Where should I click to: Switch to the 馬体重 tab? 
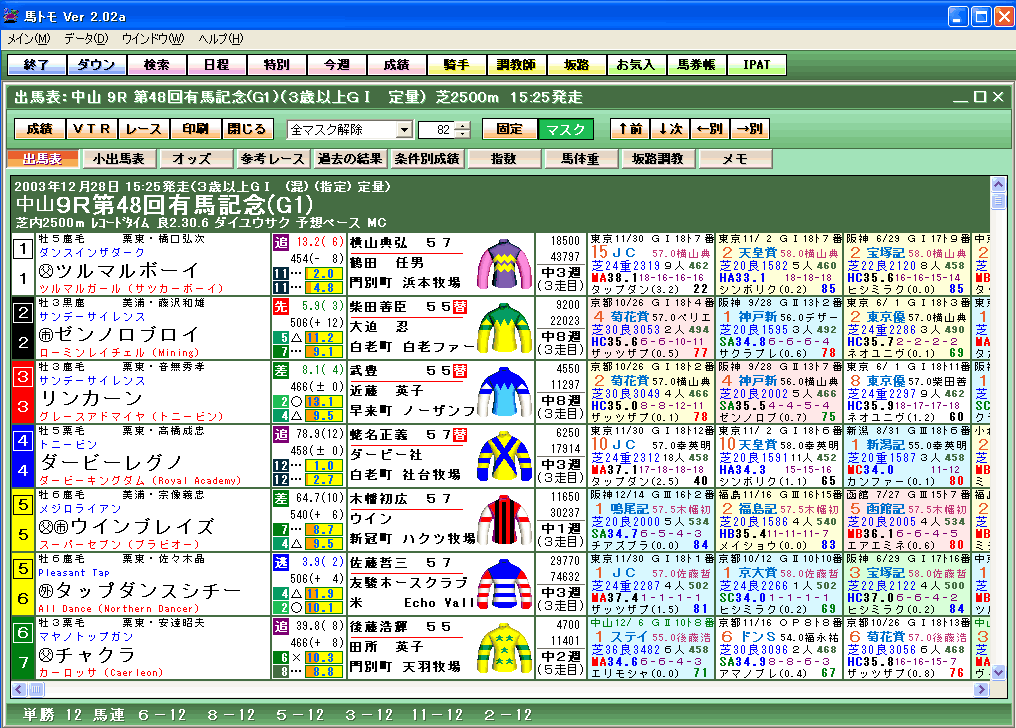tap(580, 159)
